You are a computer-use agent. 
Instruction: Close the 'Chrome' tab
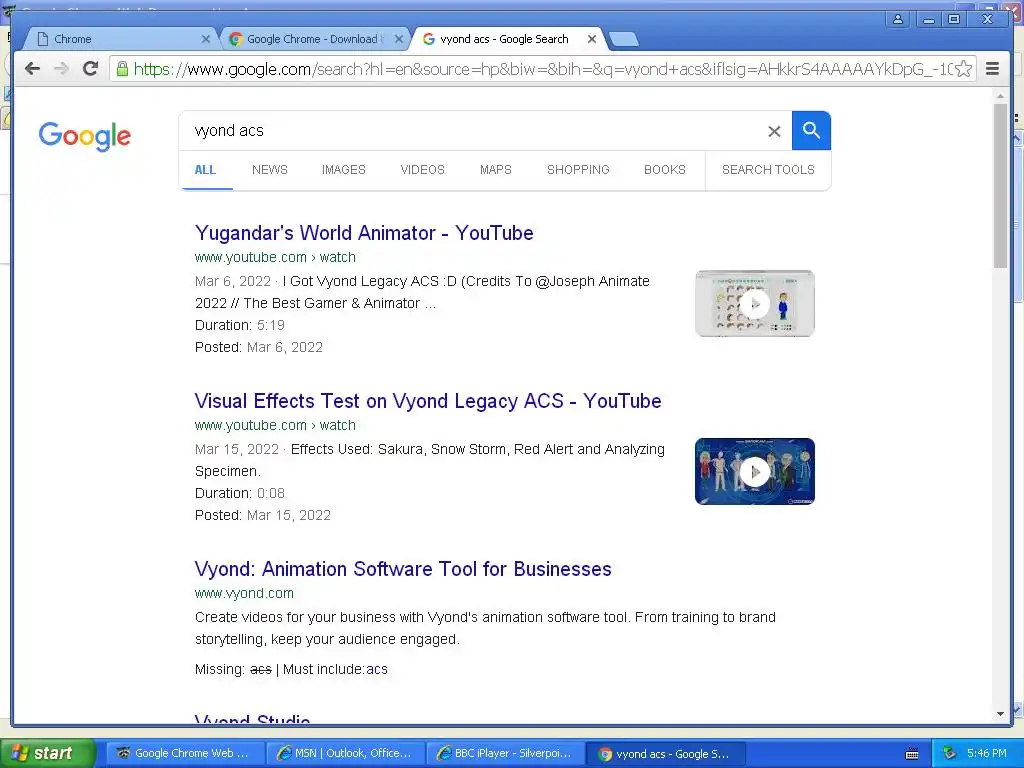[205, 39]
